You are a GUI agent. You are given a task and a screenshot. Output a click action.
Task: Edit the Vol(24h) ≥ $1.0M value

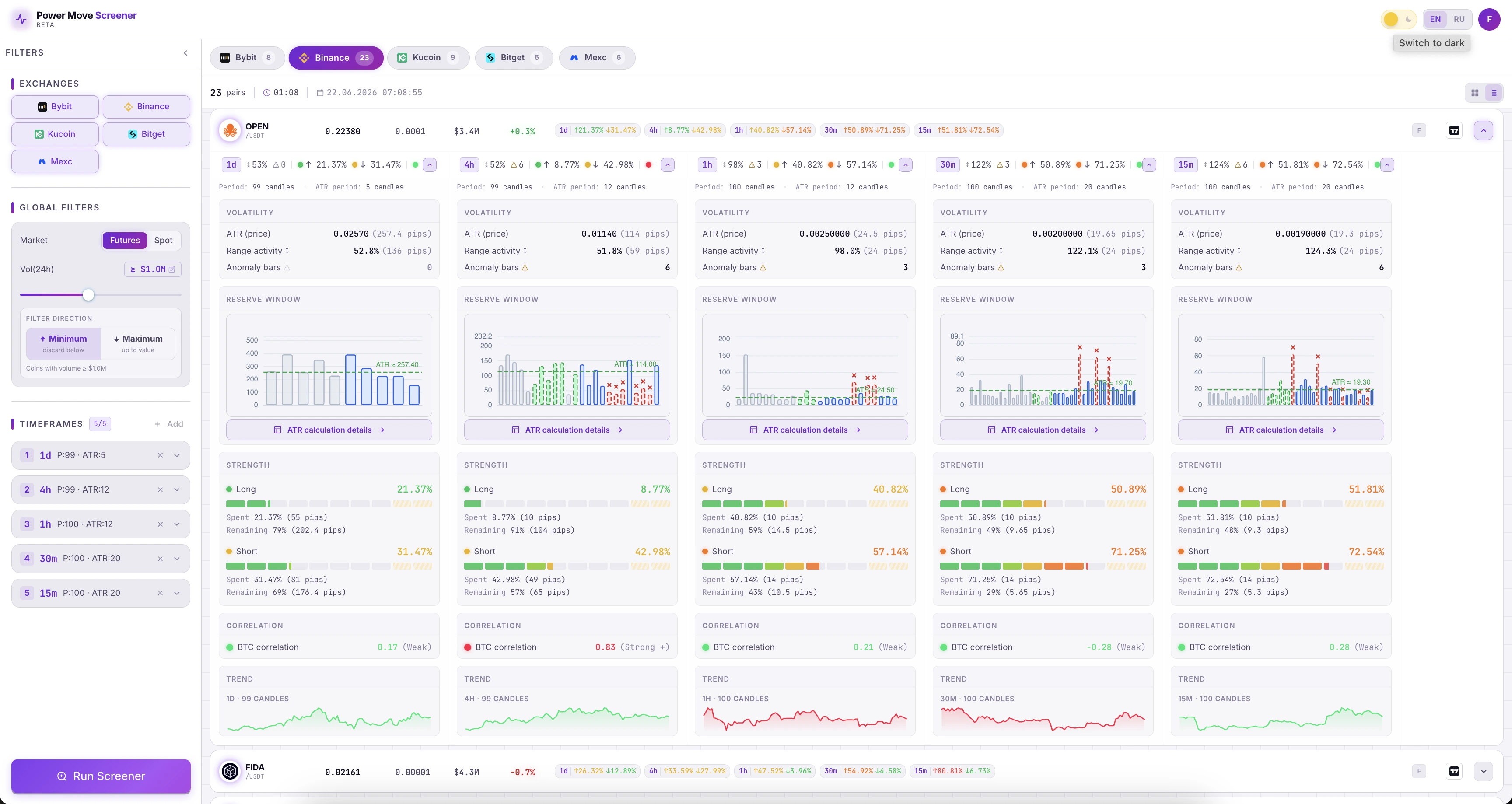(153, 269)
